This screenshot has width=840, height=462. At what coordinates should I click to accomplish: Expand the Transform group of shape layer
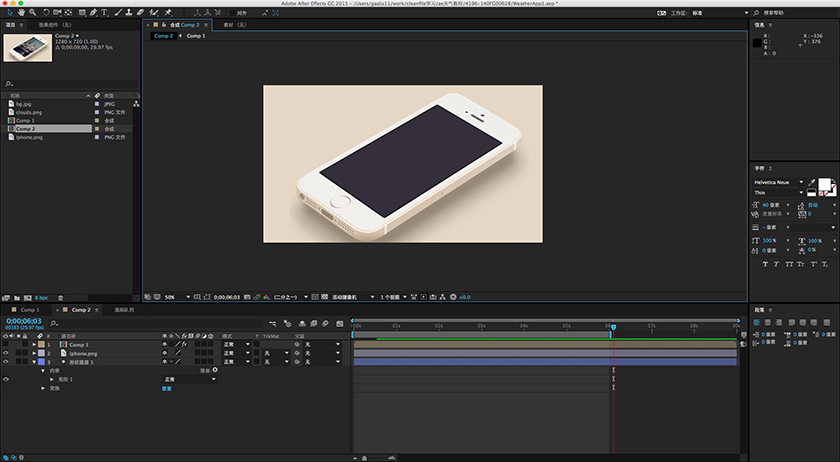[x=43, y=388]
